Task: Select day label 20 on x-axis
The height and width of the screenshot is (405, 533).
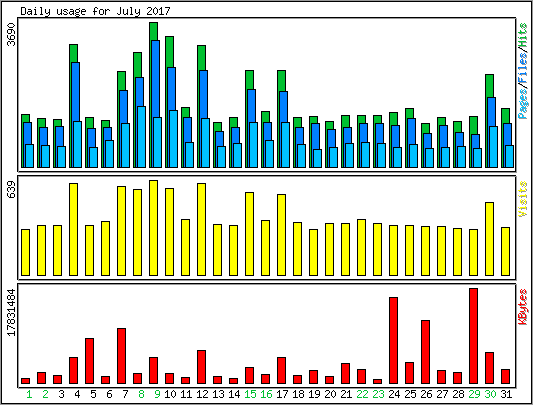Action: (x=330, y=394)
